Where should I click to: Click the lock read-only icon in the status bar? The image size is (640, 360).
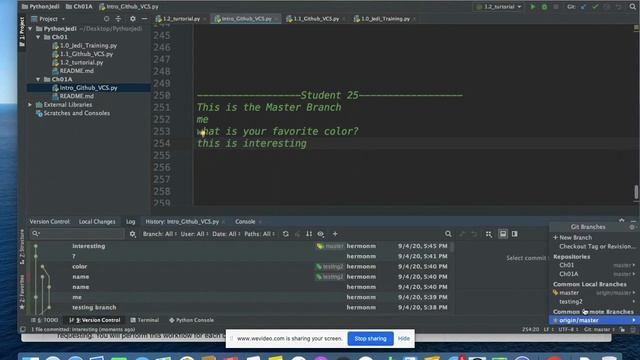click(x=622, y=329)
